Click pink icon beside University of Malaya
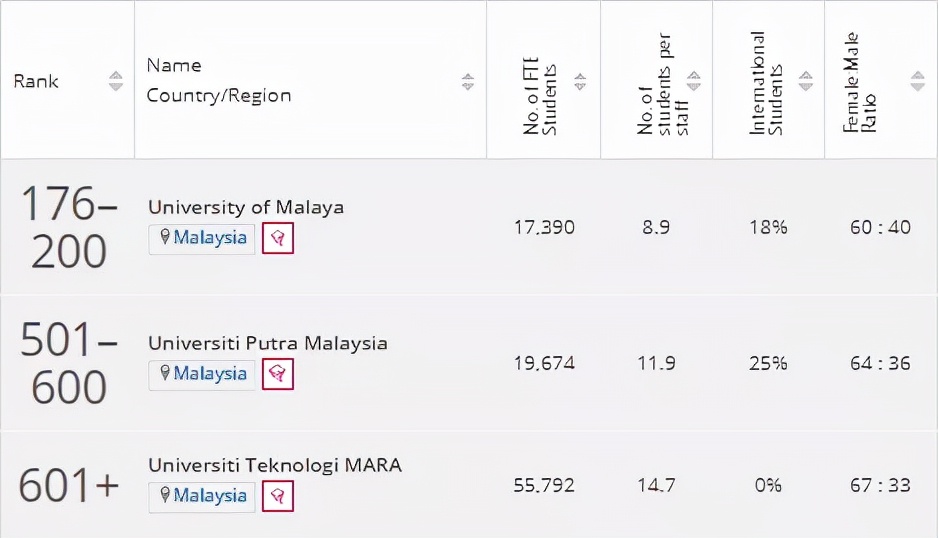 pos(278,238)
